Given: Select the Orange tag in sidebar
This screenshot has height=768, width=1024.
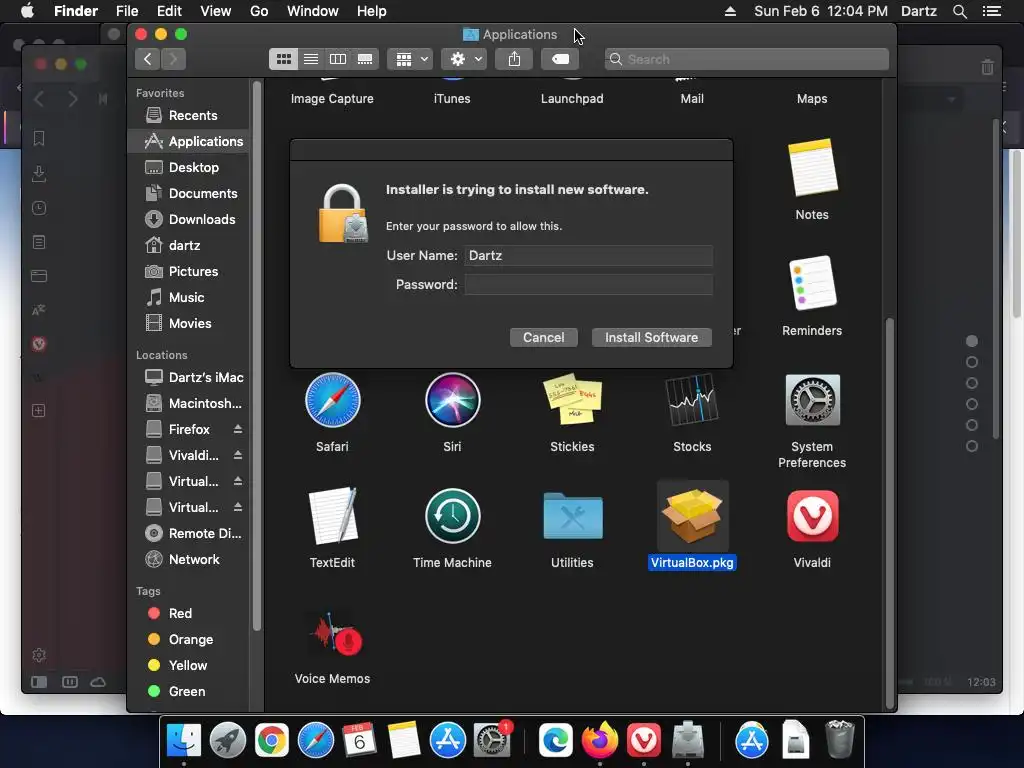Looking at the screenshot, I should pyautogui.click(x=188, y=639).
